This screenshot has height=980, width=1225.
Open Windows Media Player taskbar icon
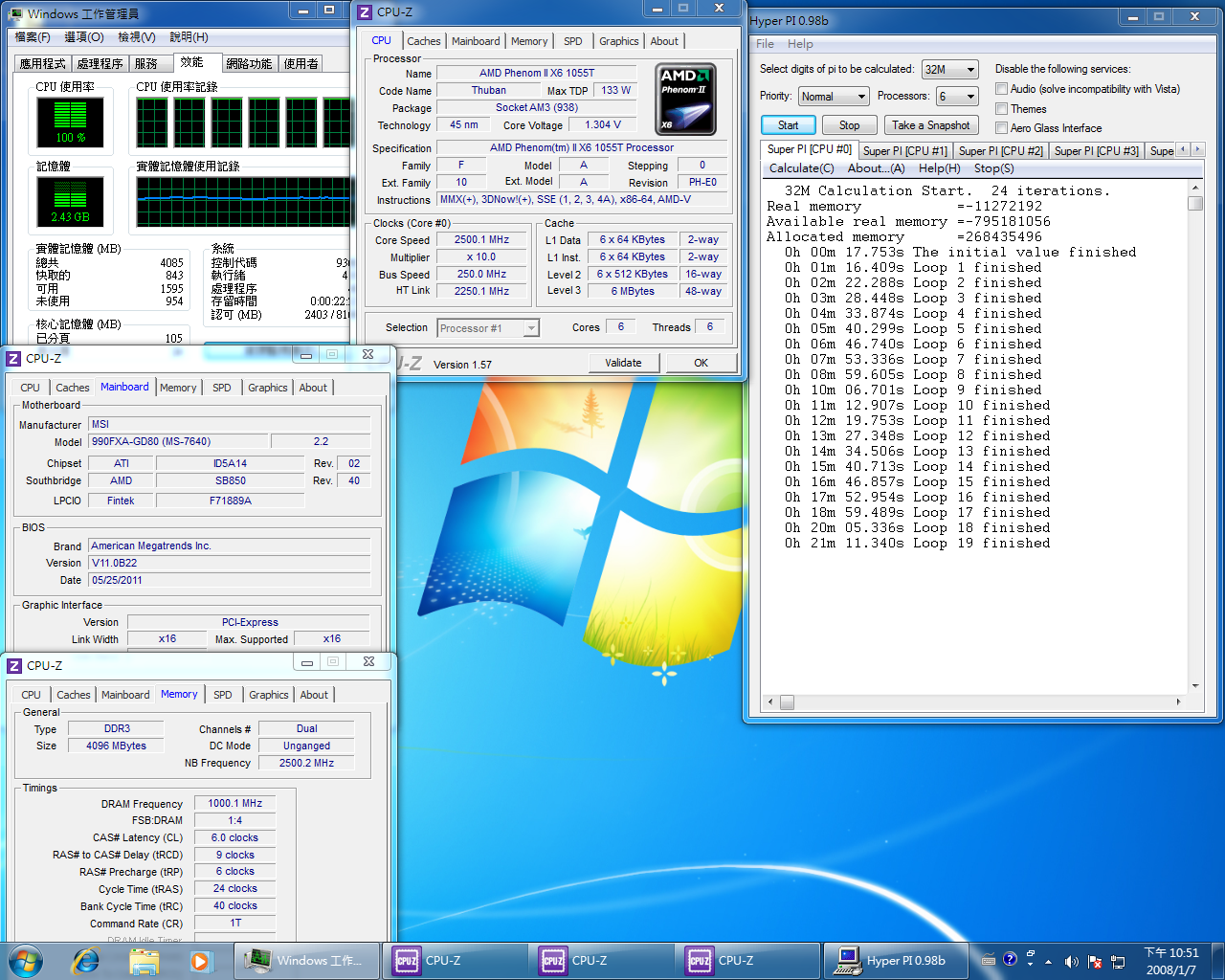coord(199,961)
